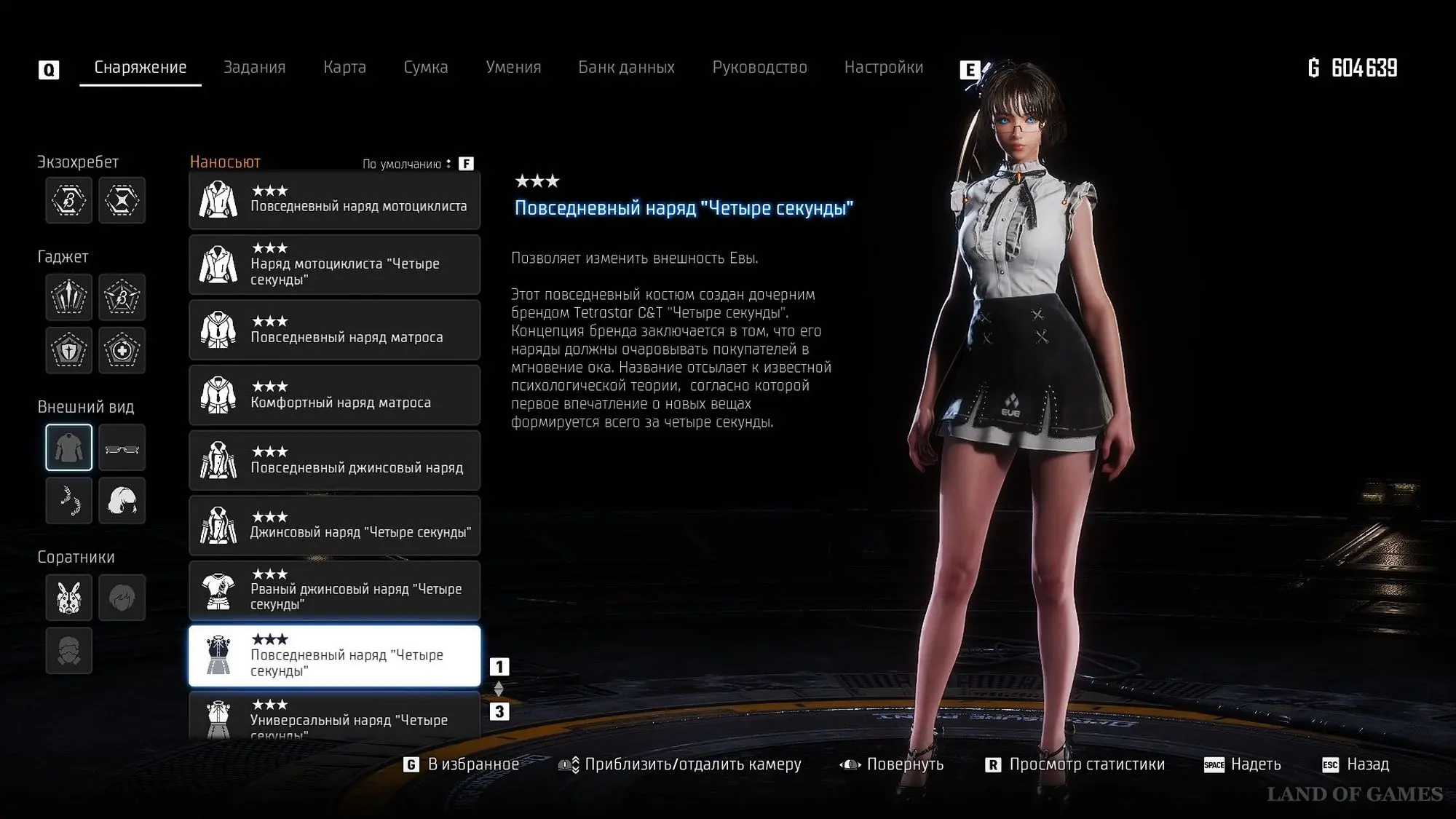Click the F sort key icon

click(466, 164)
